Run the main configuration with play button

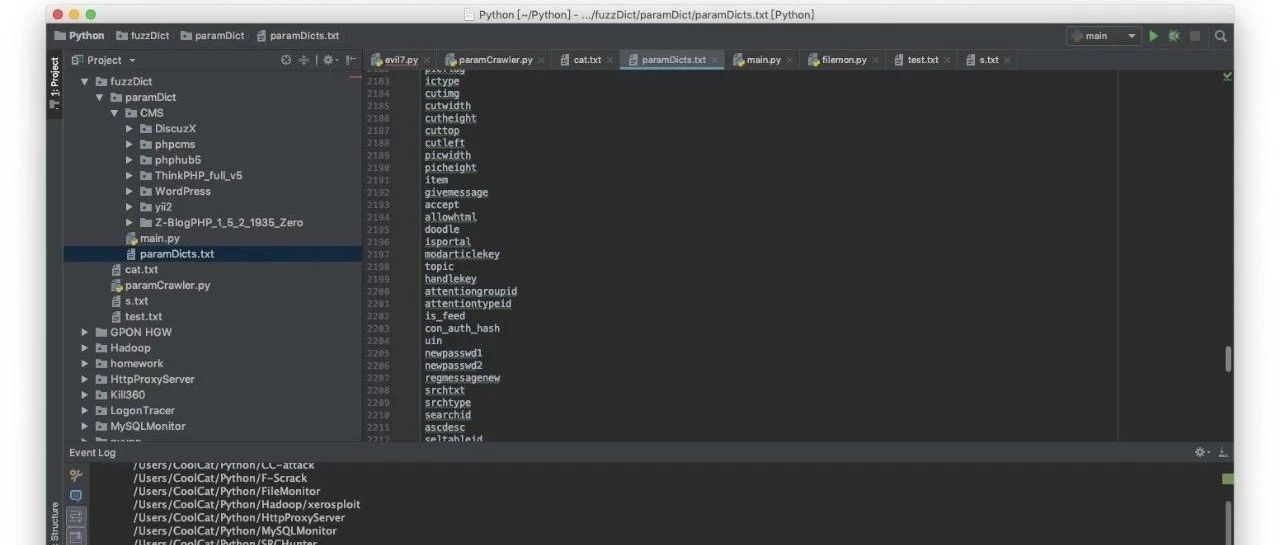pyautogui.click(x=1154, y=36)
